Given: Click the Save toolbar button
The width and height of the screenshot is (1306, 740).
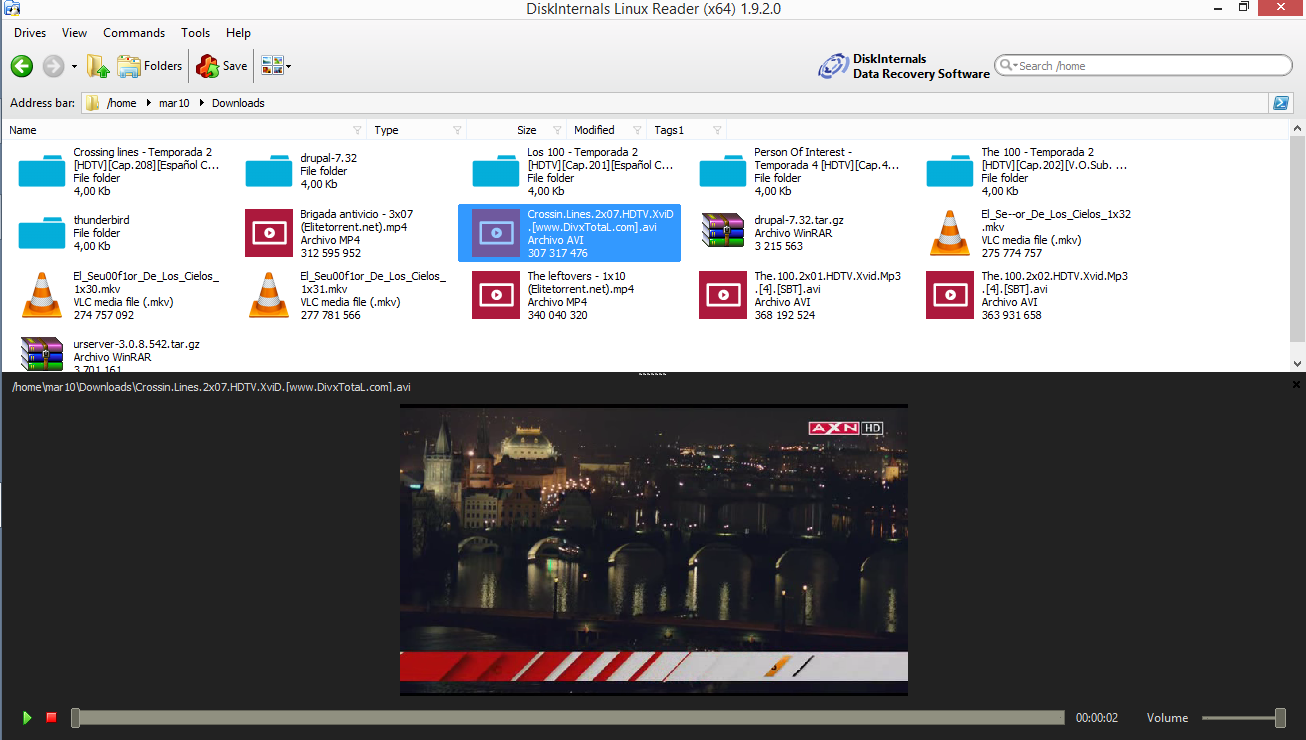Looking at the screenshot, I should pyautogui.click(x=222, y=66).
